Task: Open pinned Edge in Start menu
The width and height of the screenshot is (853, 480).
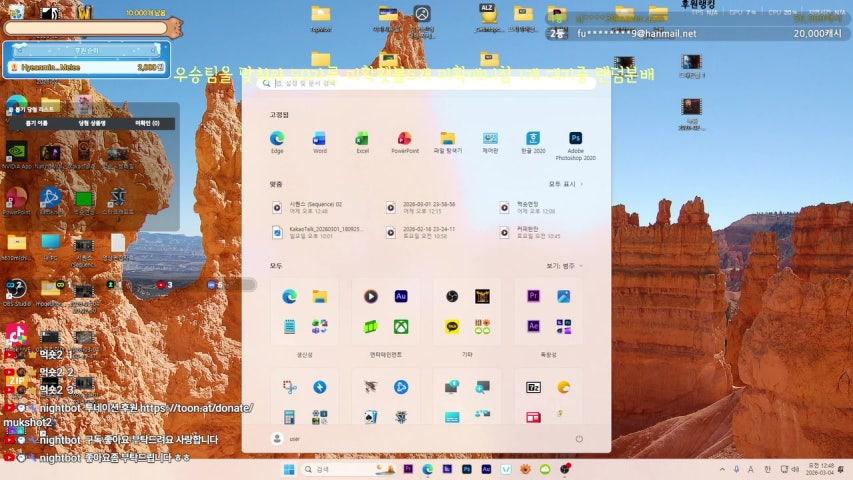Action: tap(277, 142)
